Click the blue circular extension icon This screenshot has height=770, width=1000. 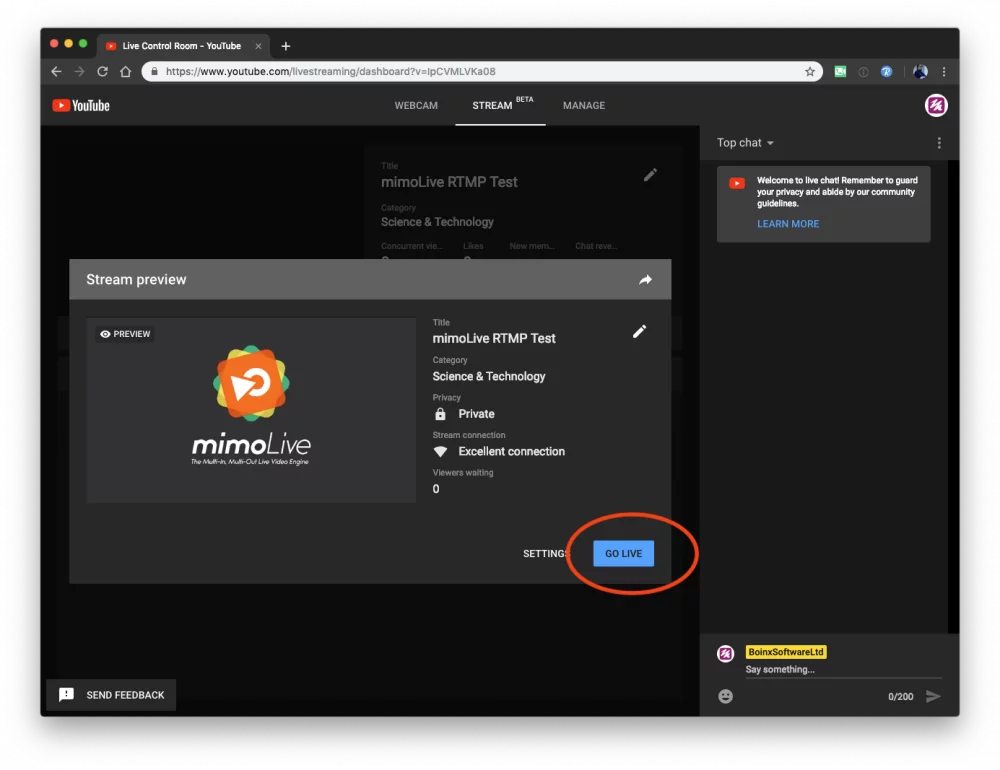pos(886,71)
